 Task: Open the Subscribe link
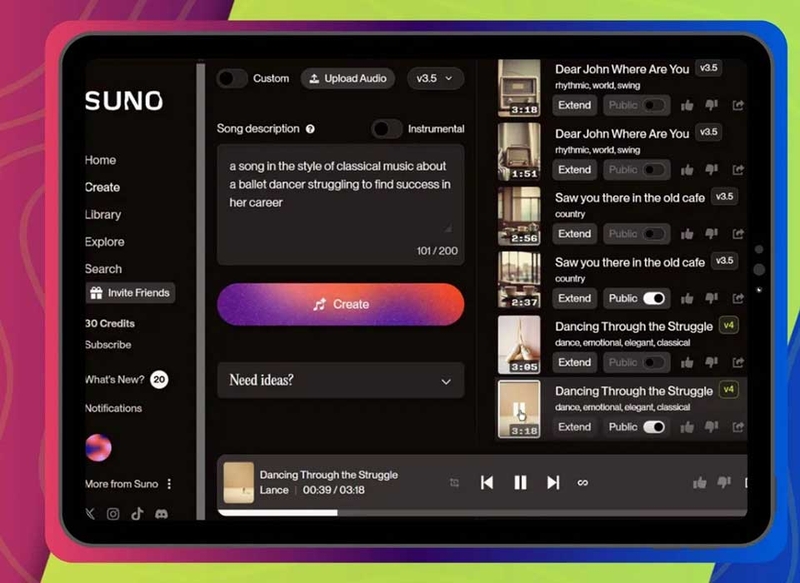click(x=108, y=345)
